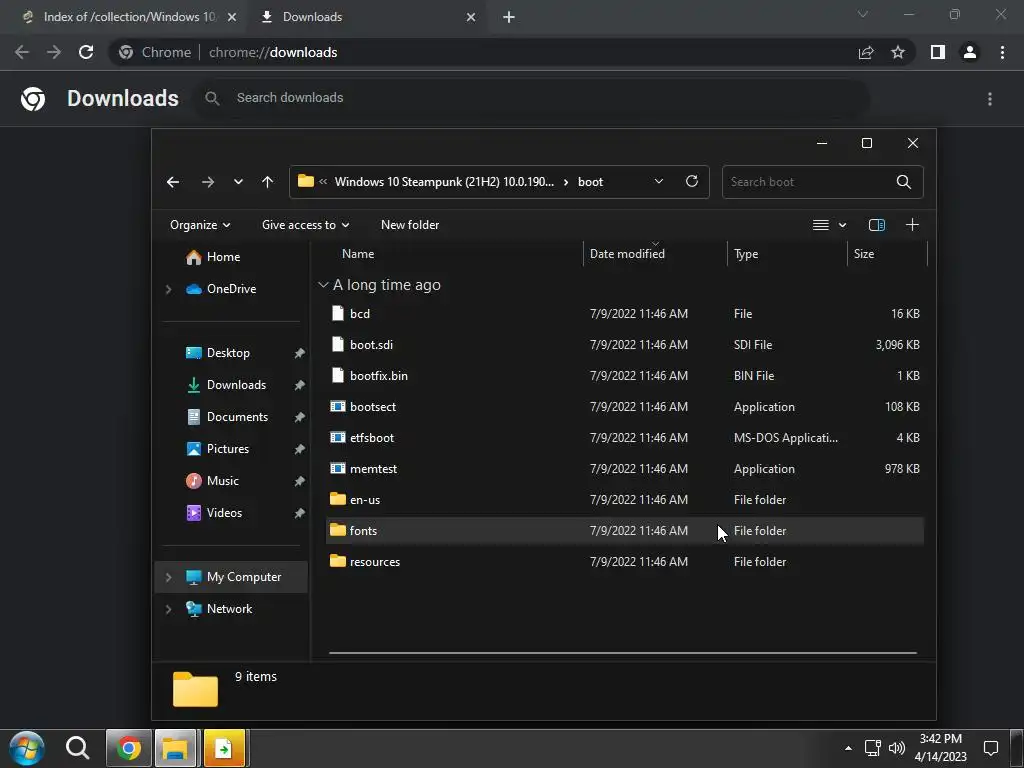Select the bootsect application icon
The width and height of the screenshot is (1024, 768).
click(338, 406)
